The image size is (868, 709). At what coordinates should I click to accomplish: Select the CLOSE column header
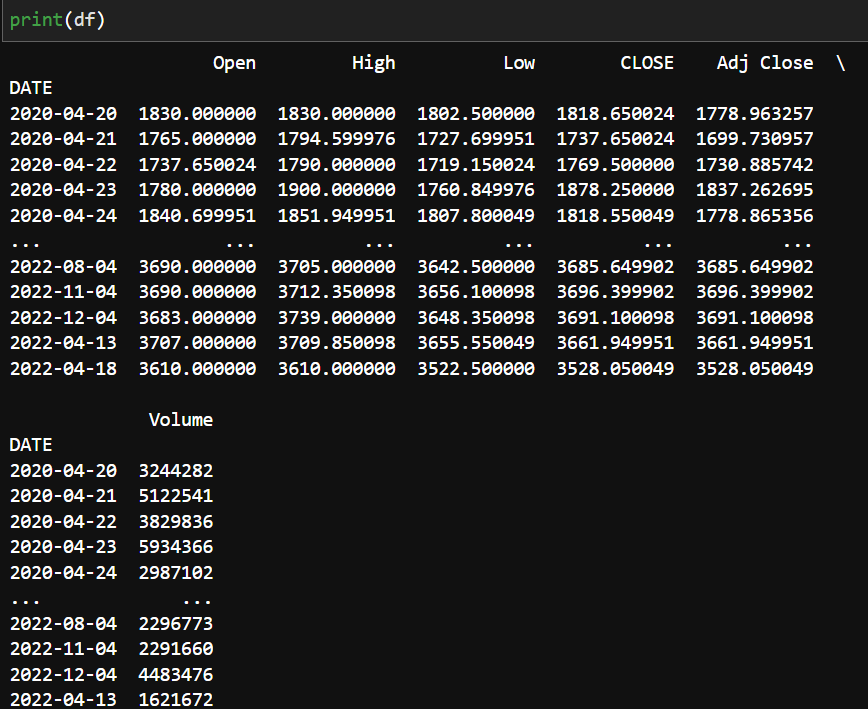click(x=646, y=62)
